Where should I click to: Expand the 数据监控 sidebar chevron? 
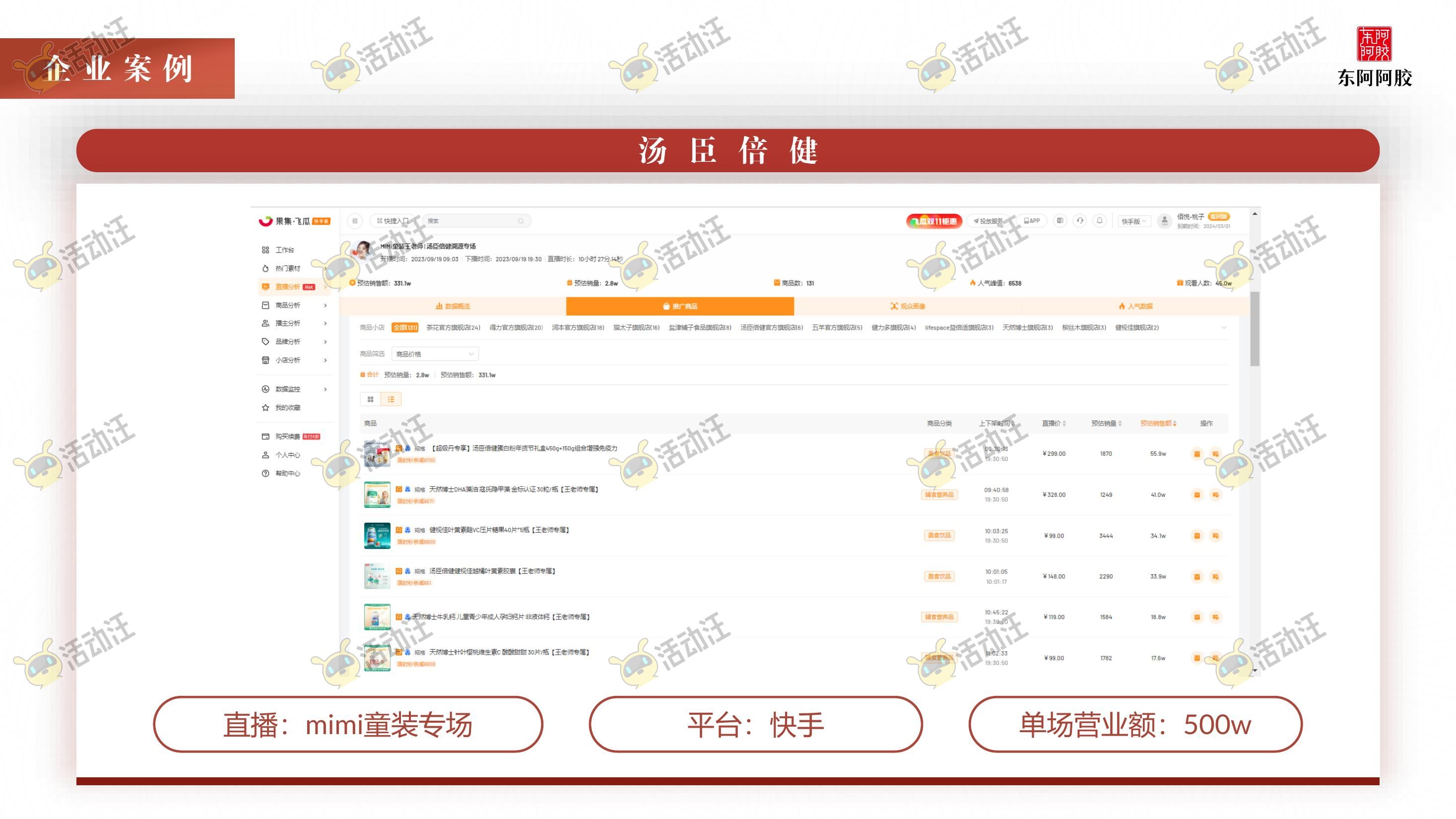point(326,389)
